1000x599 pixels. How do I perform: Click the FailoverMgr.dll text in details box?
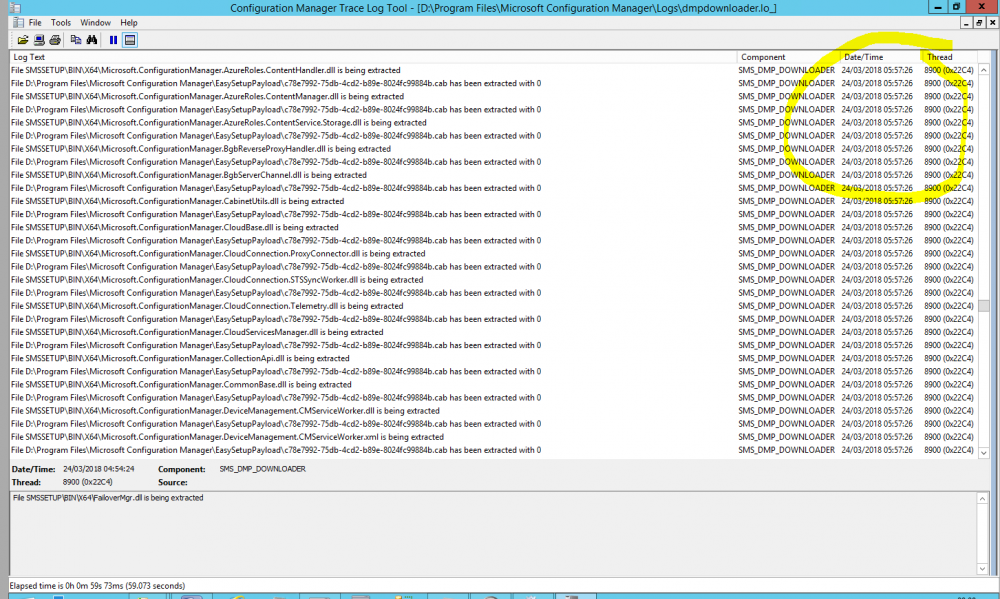pos(108,498)
